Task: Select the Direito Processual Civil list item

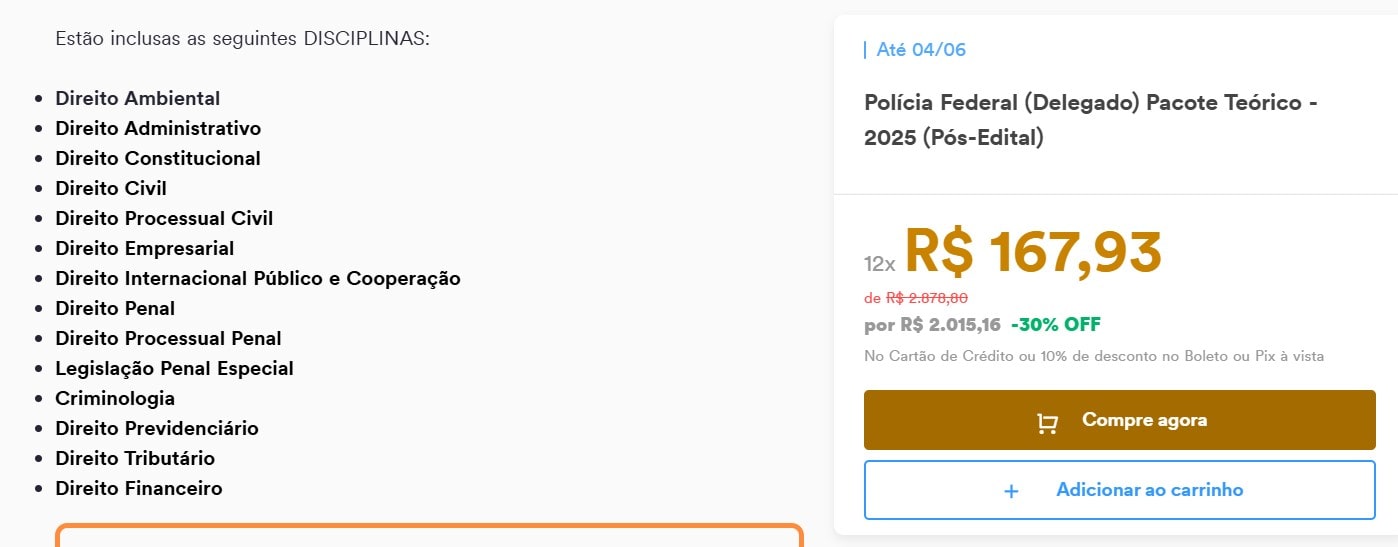Action: click(x=163, y=218)
